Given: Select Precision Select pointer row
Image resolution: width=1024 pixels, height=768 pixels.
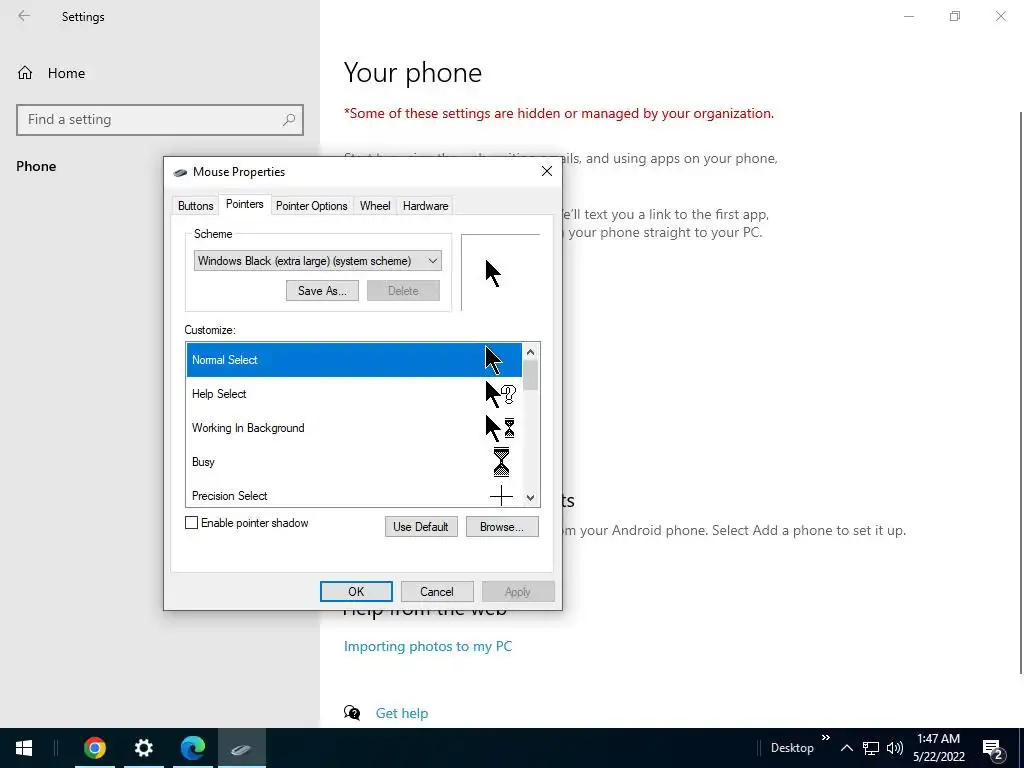Looking at the screenshot, I should point(354,495).
